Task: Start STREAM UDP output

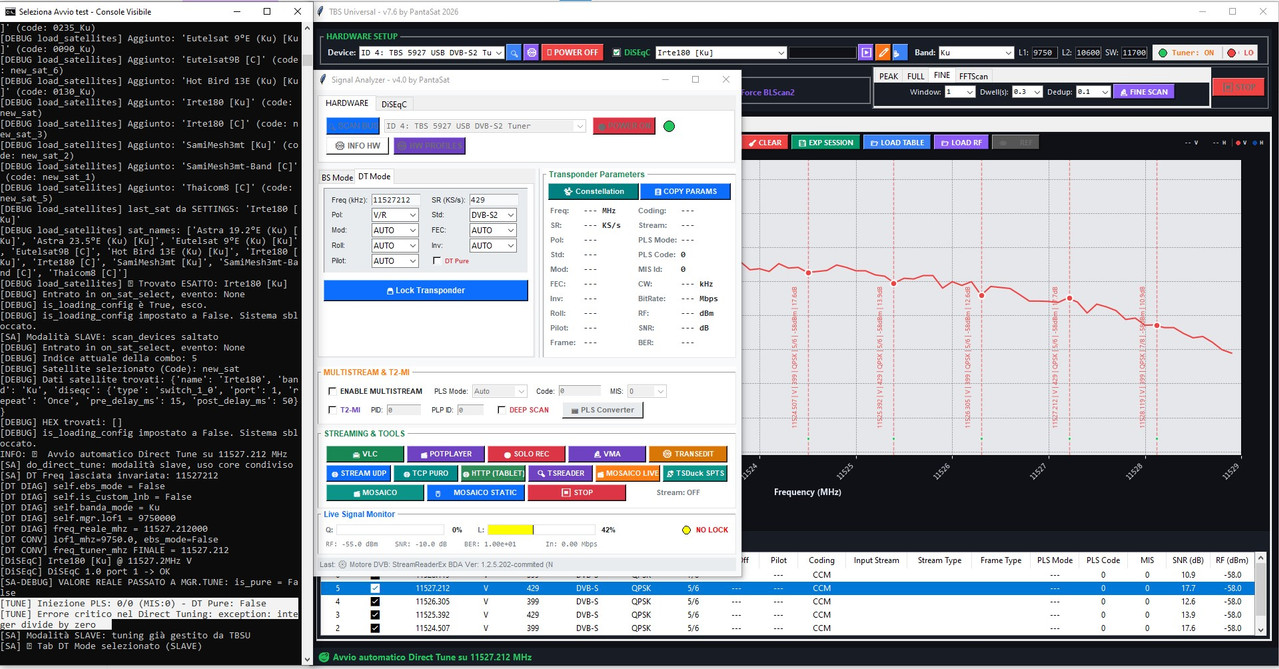Action: (x=358, y=473)
